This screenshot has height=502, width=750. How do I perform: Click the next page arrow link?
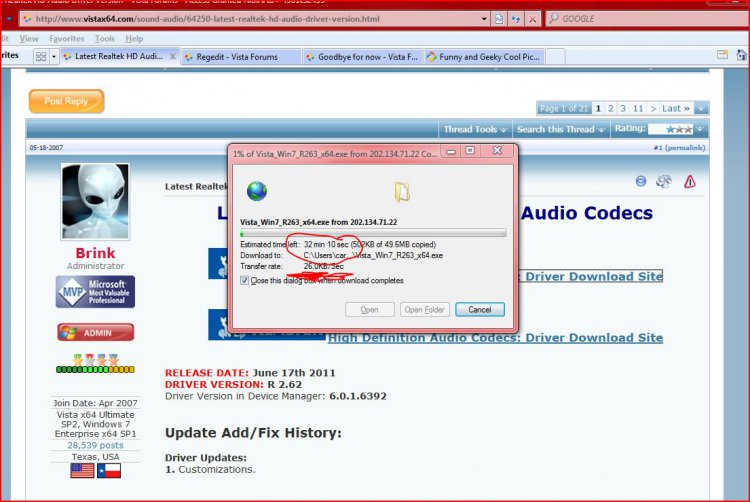point(653,109)
